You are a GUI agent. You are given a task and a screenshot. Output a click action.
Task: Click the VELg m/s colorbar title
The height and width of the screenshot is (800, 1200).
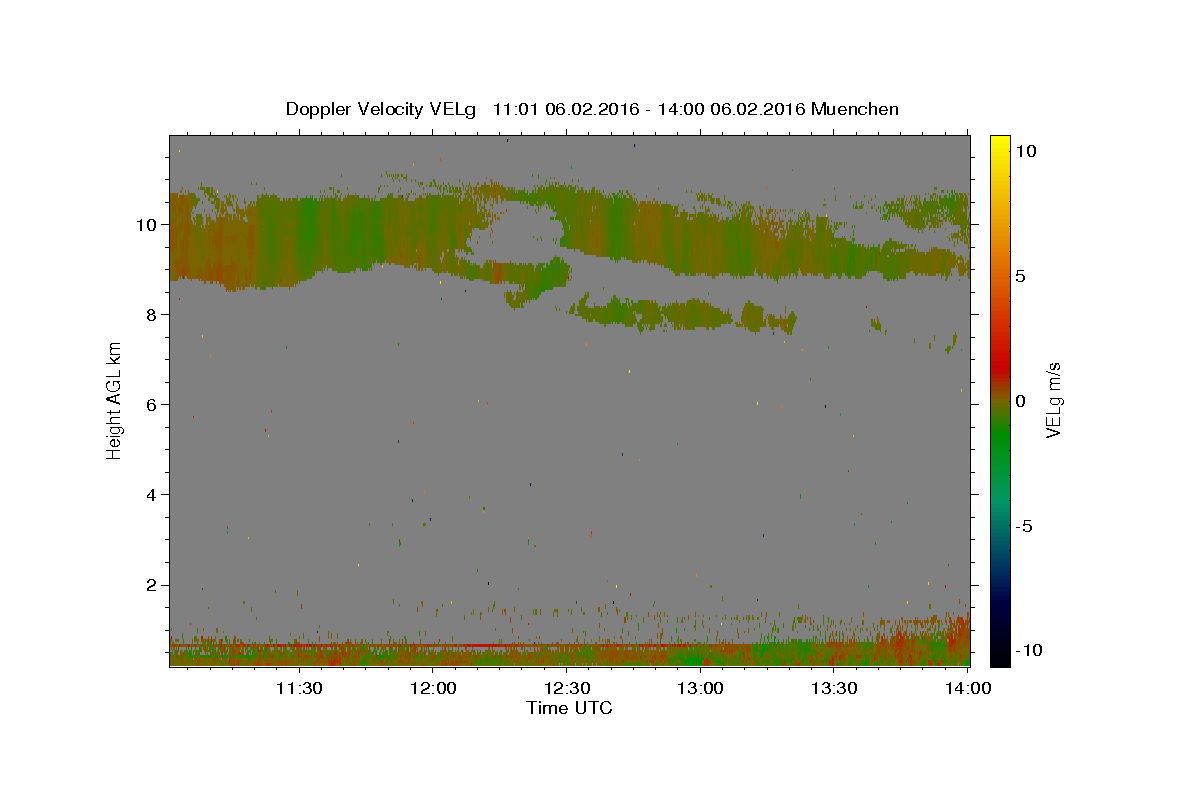coord(1053,400)
